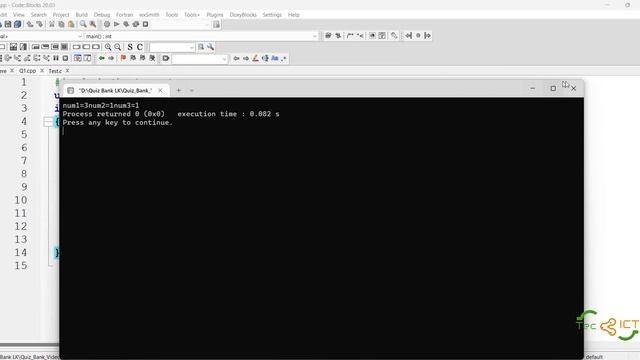The image size is (640, 360).
Task: Click the Copy icon in the toolbar
Action: 61,24
